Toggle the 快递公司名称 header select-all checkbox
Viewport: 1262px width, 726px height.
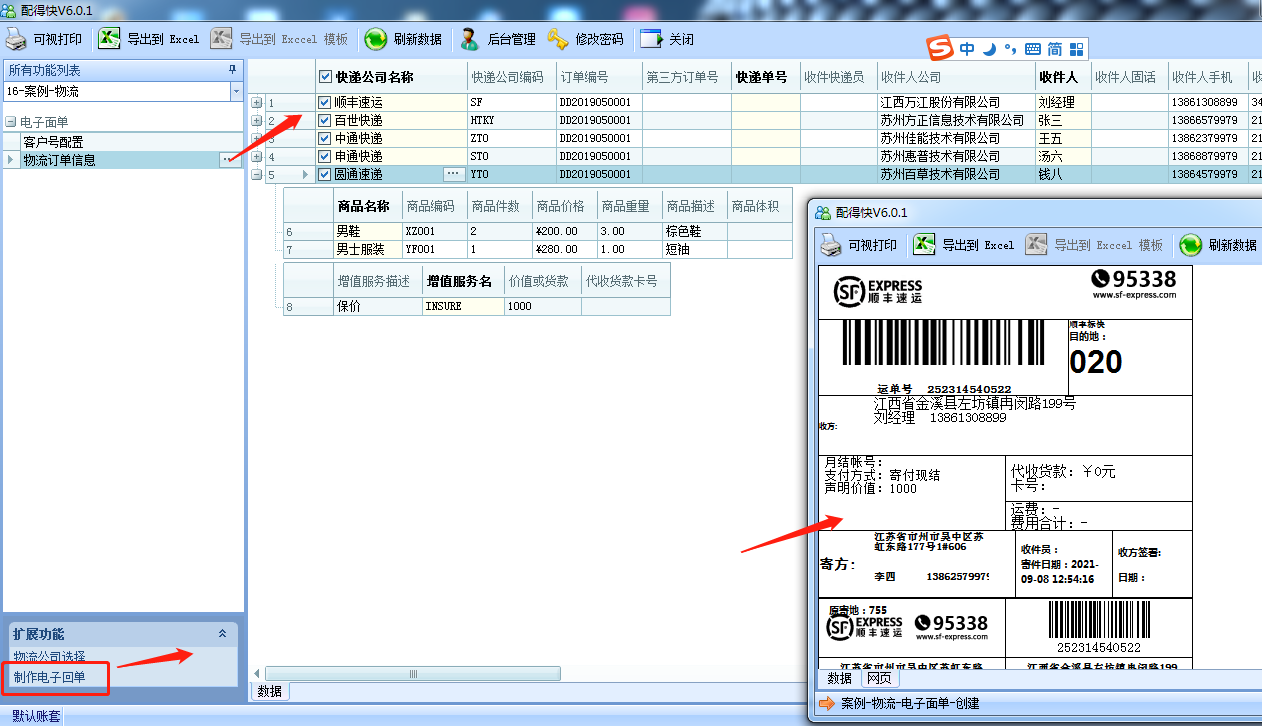(324, 77)
